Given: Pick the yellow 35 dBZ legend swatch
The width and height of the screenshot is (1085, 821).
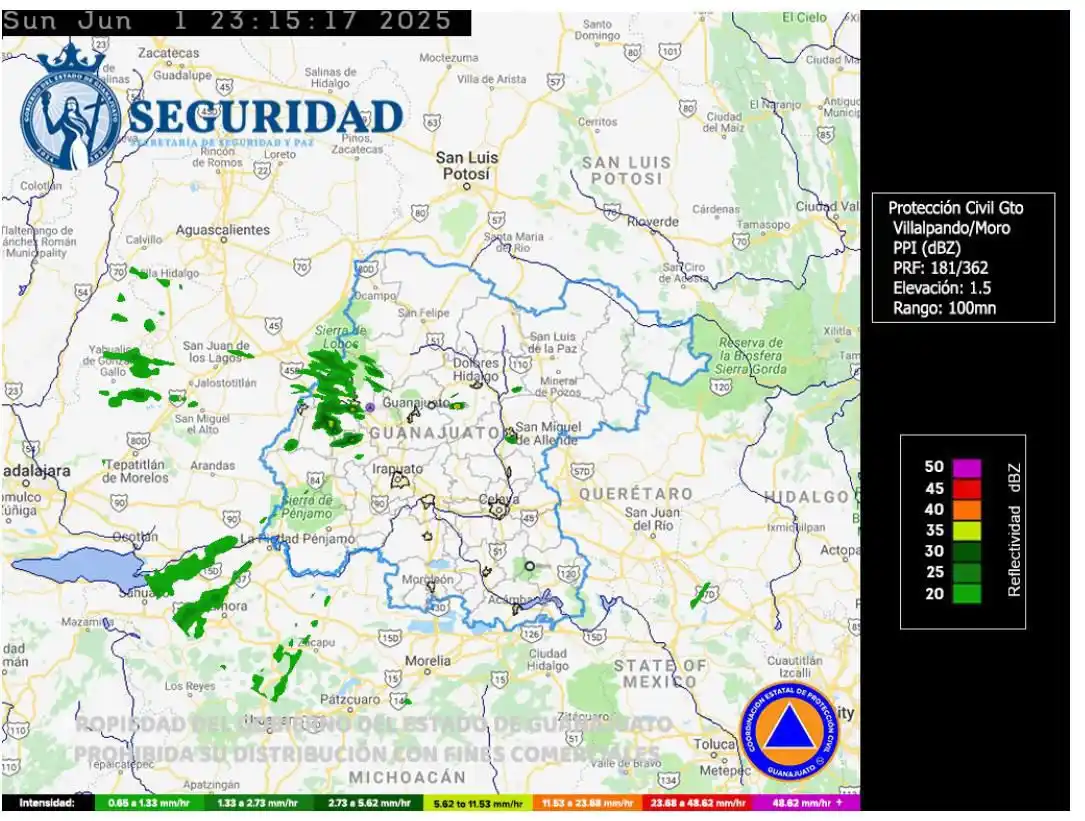Looking at the screenshot, I should pos(966,530).
